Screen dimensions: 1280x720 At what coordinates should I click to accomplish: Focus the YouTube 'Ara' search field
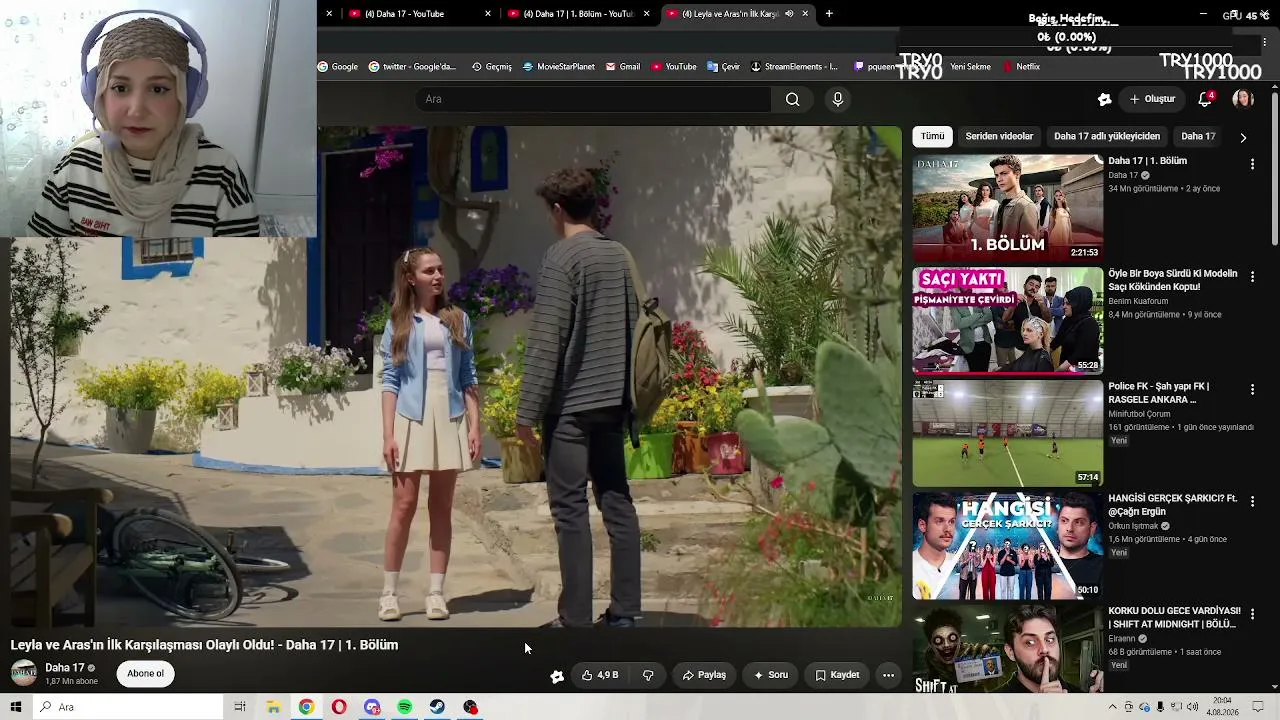(x=594, y=99)
